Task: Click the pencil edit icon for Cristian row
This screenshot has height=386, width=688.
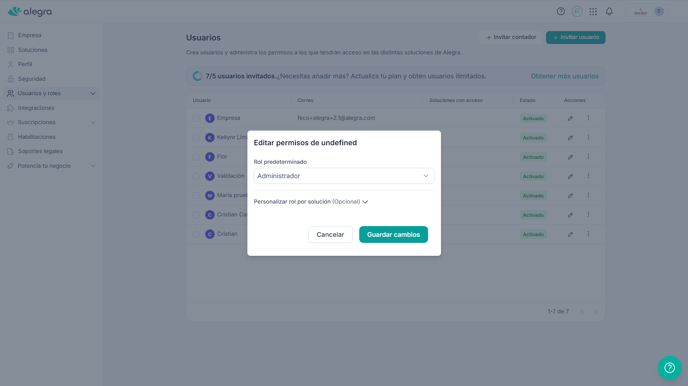Action: pyautogui.click(x=570, y=234)
